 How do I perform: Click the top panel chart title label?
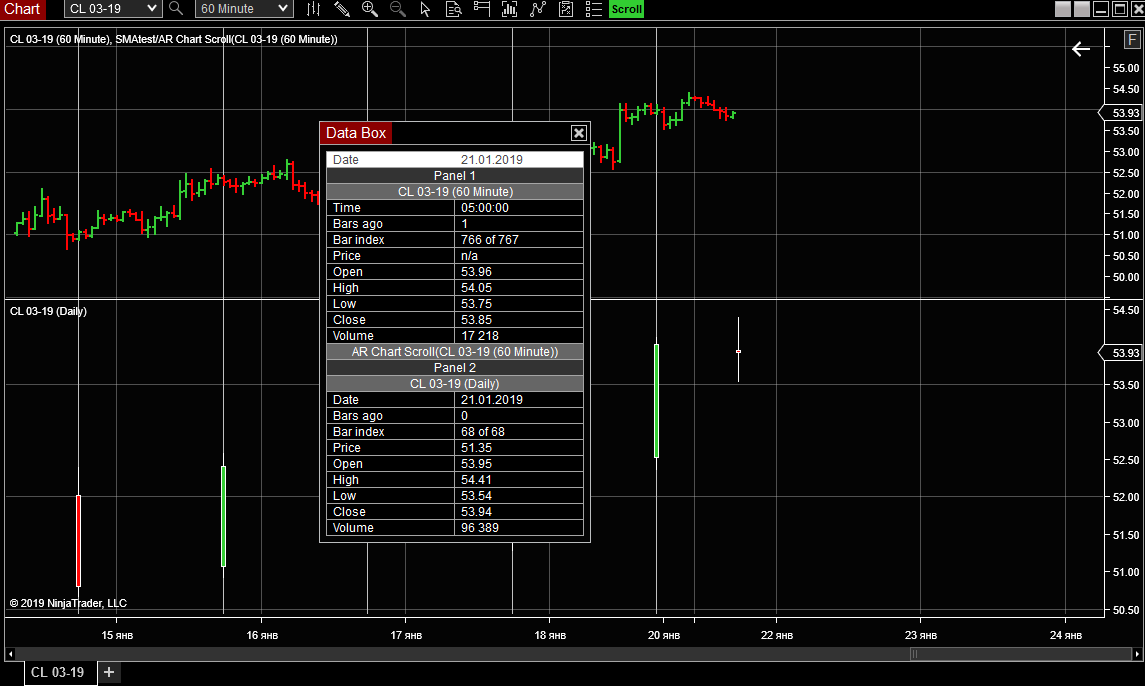[x=174, y=39]
